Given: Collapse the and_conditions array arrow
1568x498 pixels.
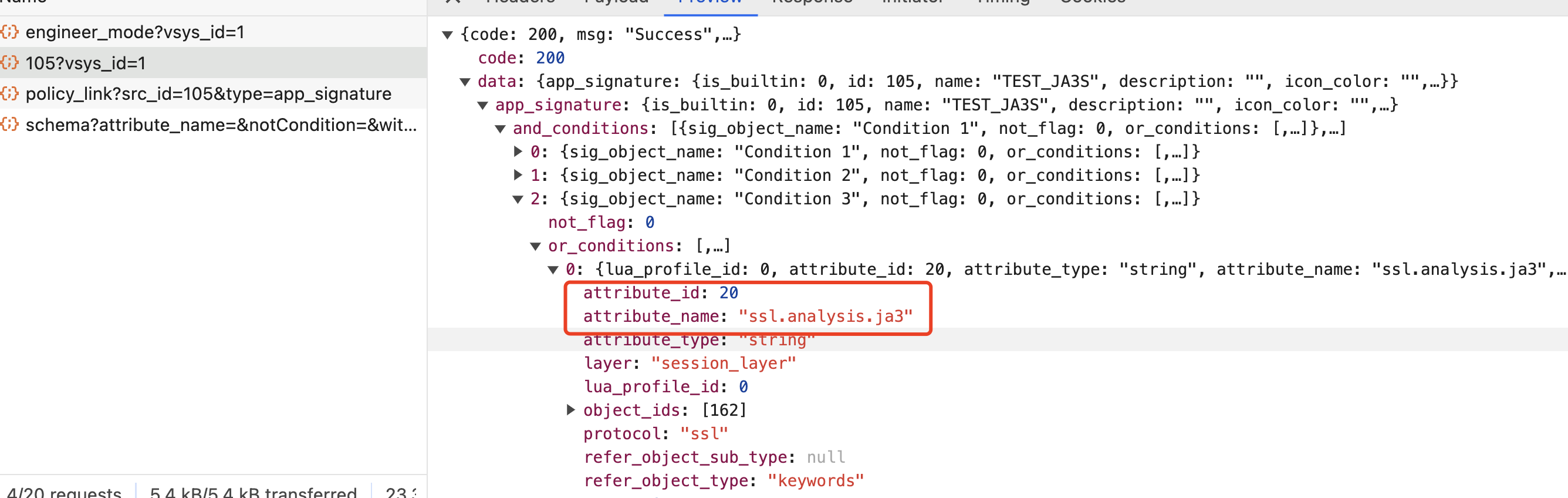Looking at the screenshot, I should (x=501, y=129).
